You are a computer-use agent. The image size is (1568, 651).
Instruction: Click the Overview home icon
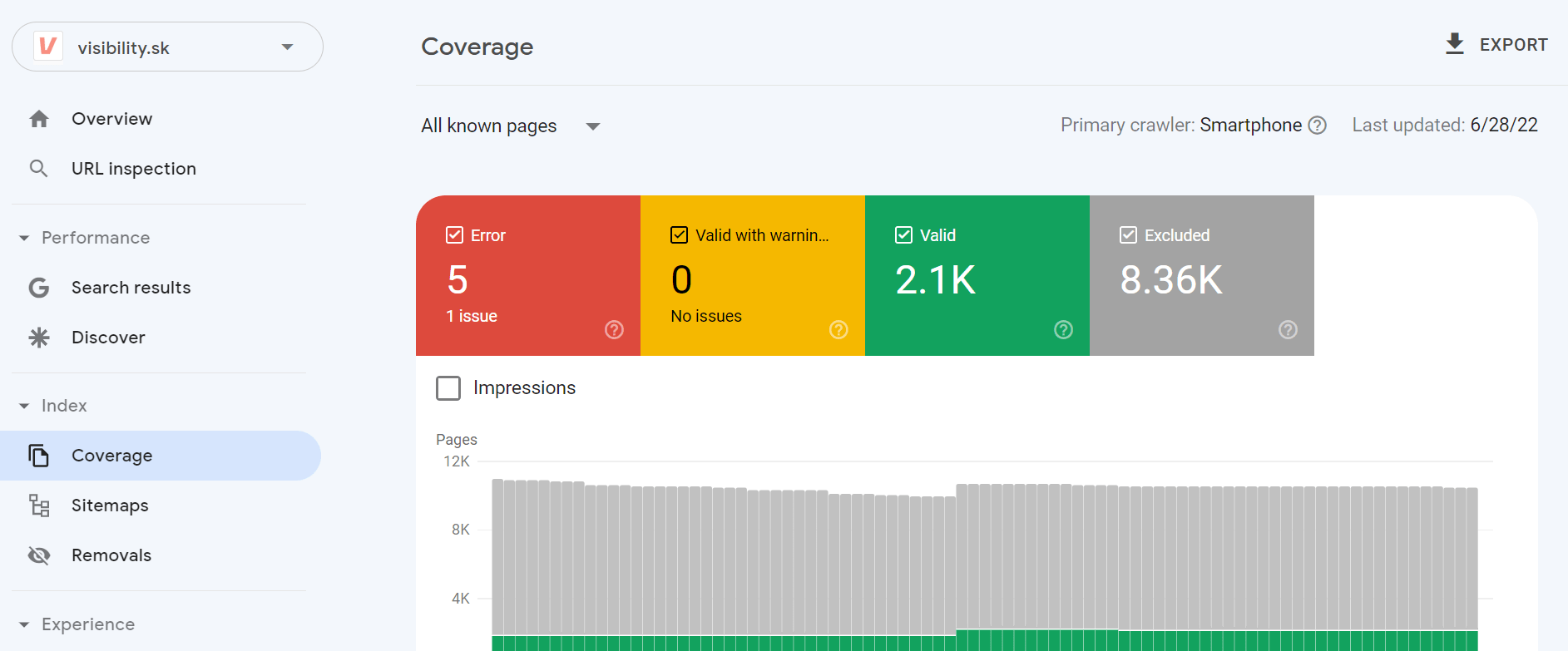coord(39,119)
